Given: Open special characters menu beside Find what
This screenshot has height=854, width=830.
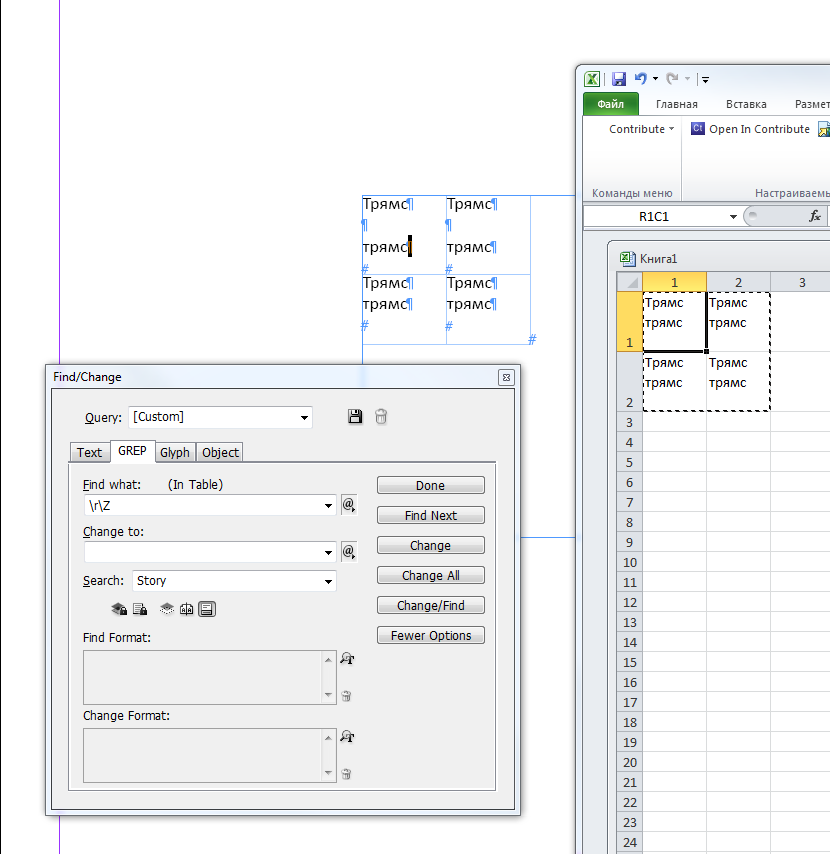Looking at the screenshot, I should coord(349,505).
